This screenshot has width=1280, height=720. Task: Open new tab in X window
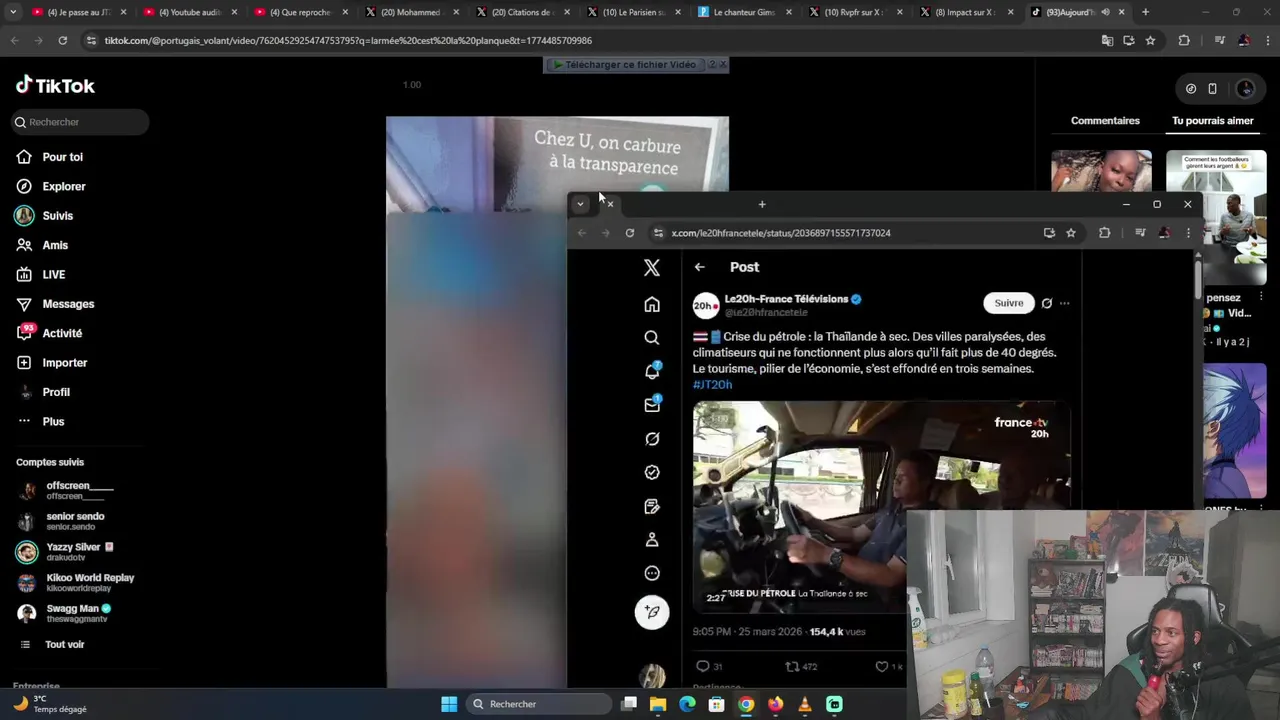tap(762, 204)
